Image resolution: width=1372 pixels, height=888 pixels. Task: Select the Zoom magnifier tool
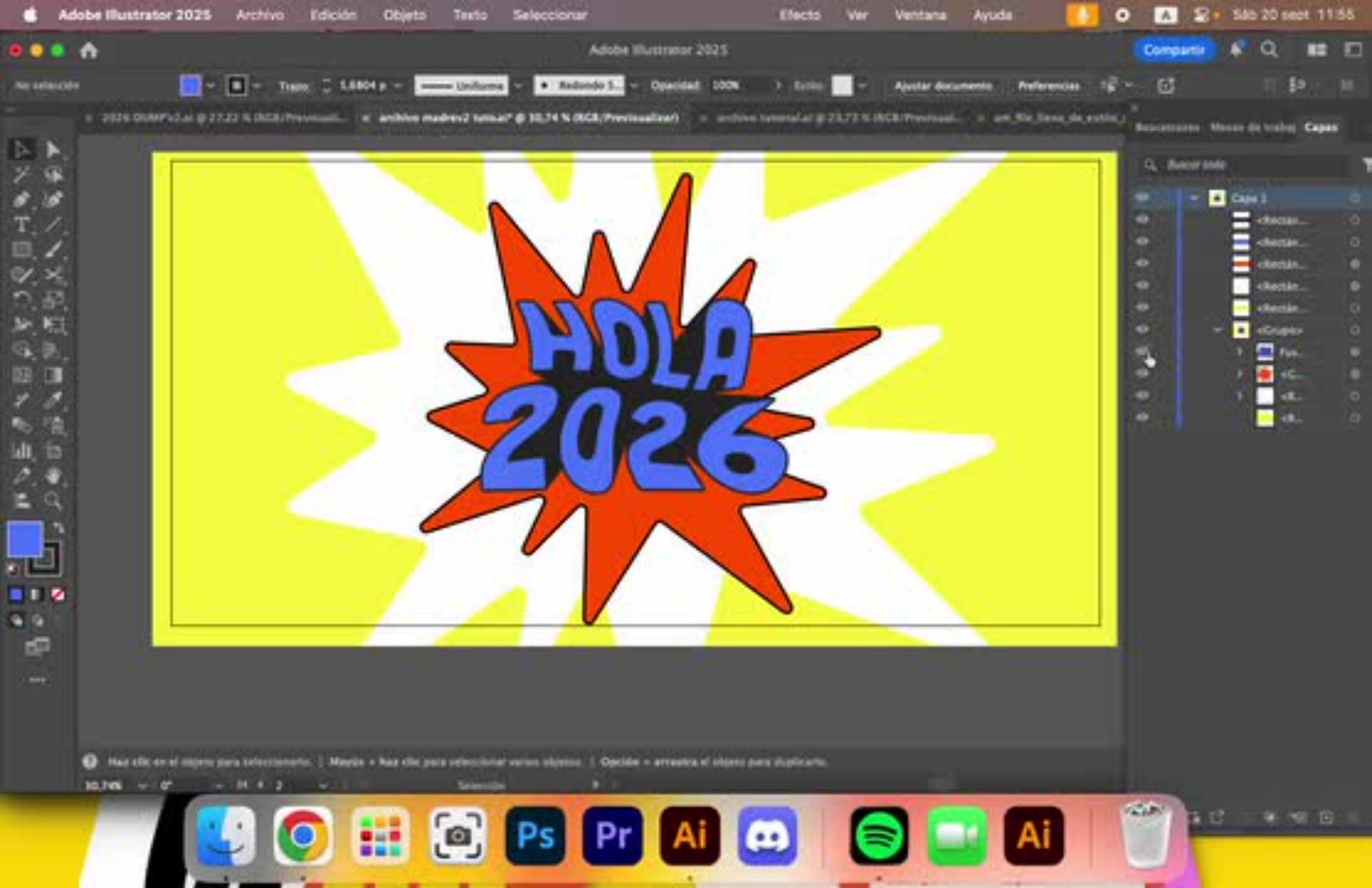[53, 500]
